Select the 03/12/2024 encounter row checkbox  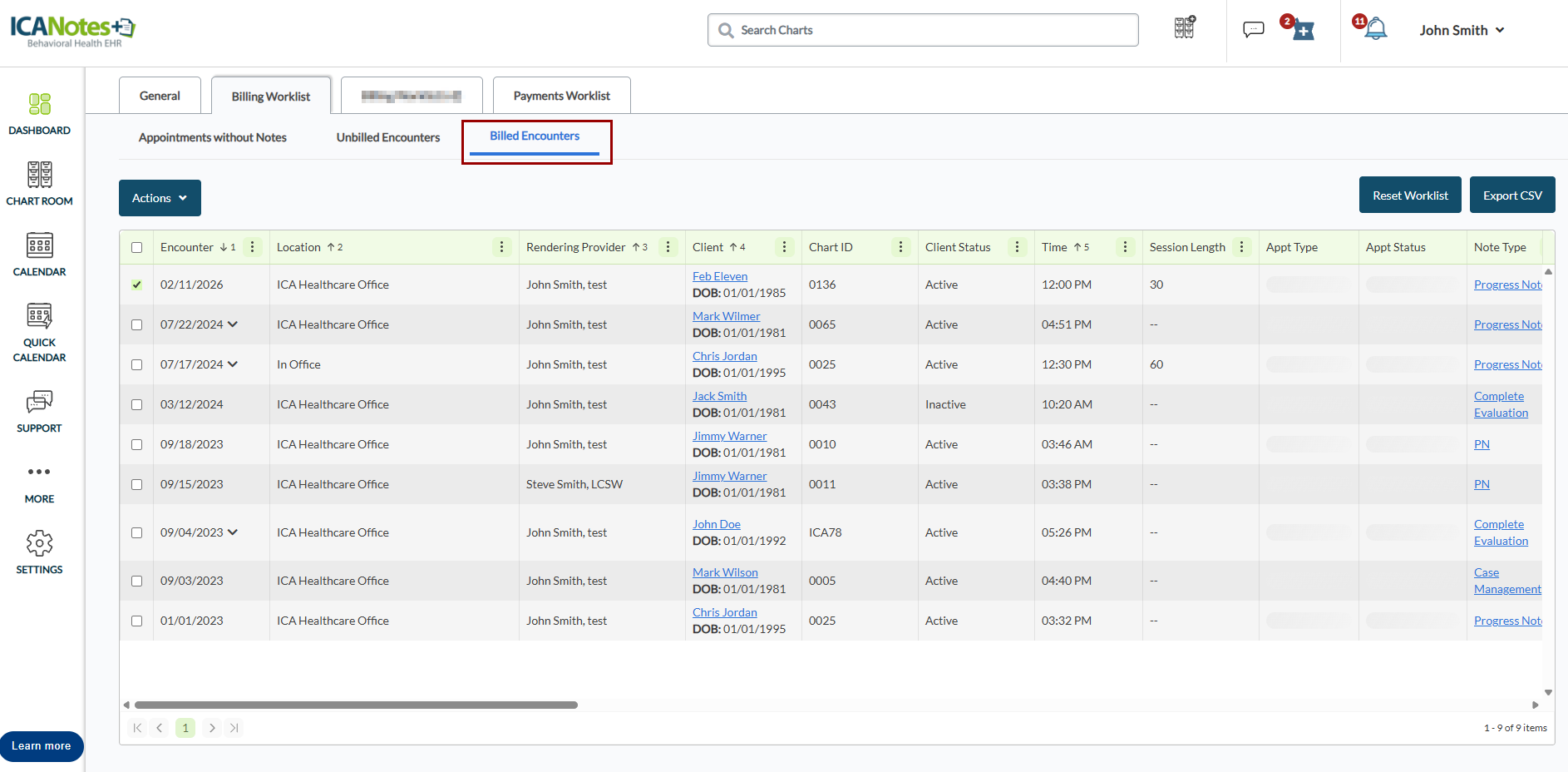[137, 405]
